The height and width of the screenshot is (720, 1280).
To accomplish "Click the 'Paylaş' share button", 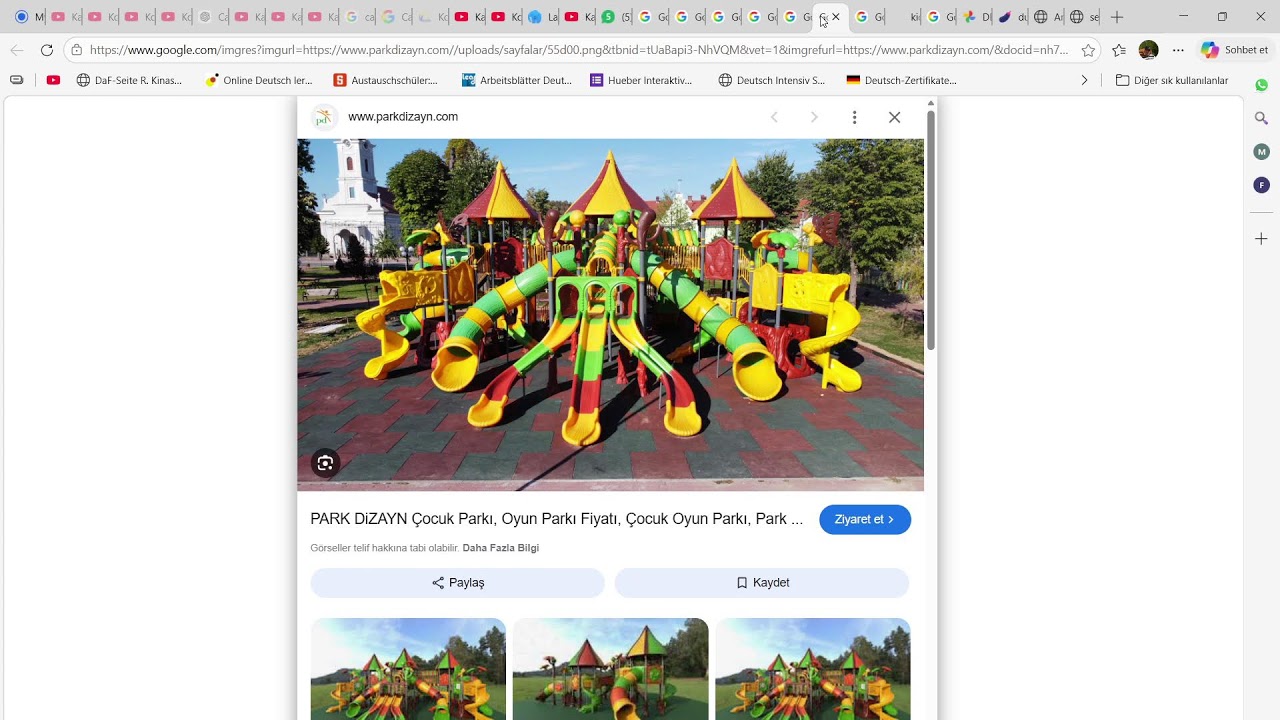I will tap(458, 583).
